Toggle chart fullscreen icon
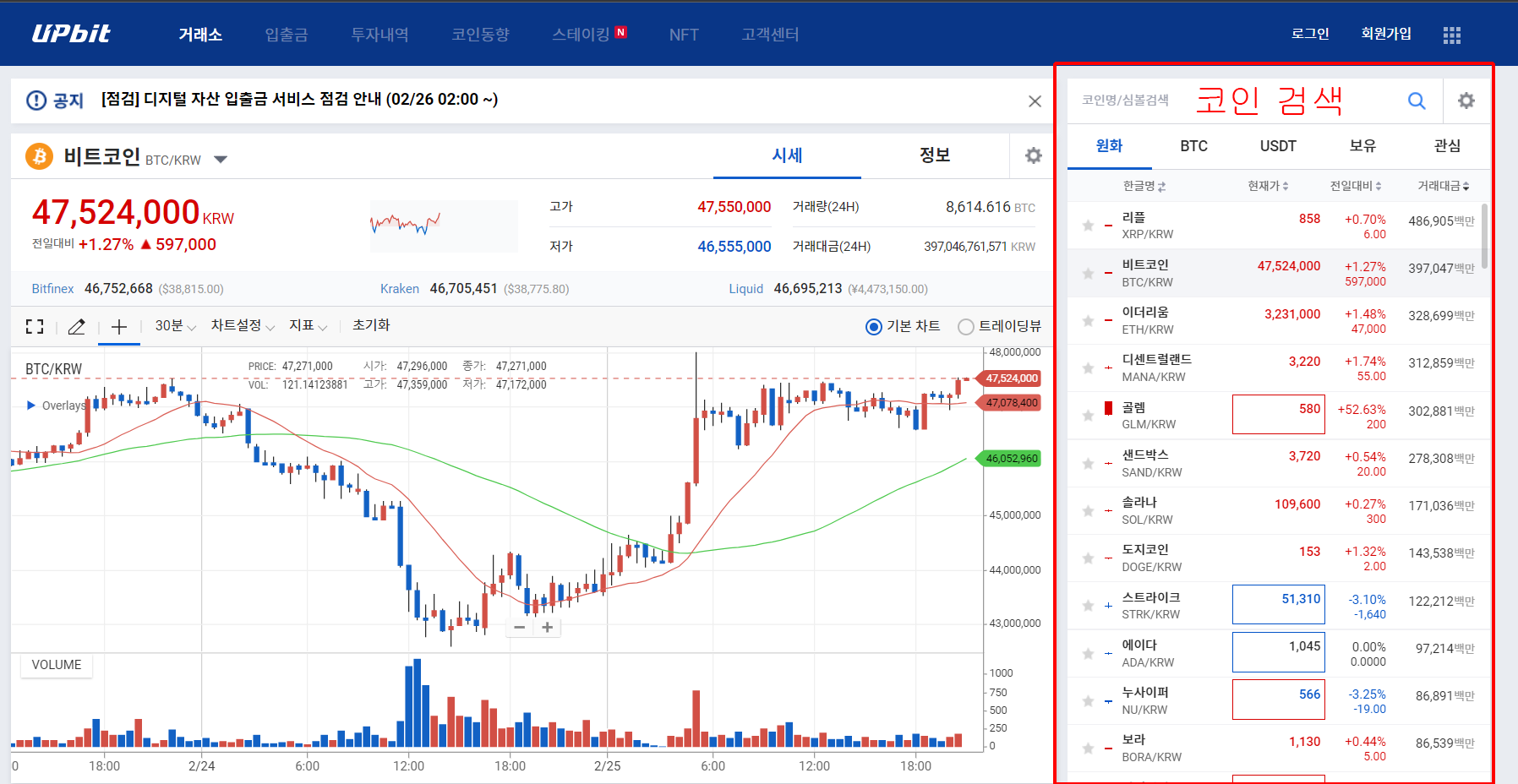The image size is (1518, 784). (35, 326)
